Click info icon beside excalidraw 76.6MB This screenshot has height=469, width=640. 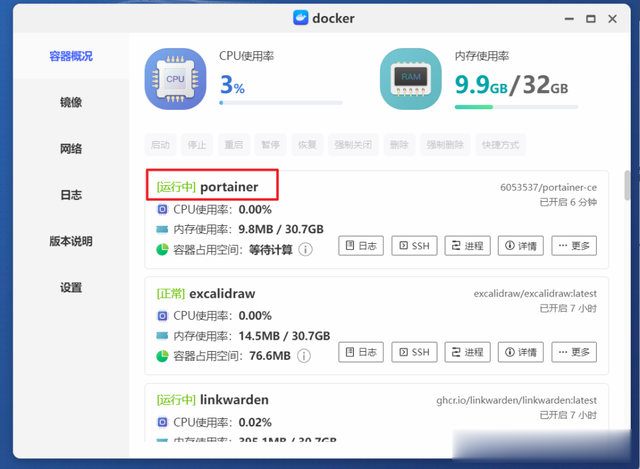(x=303, y=356)
